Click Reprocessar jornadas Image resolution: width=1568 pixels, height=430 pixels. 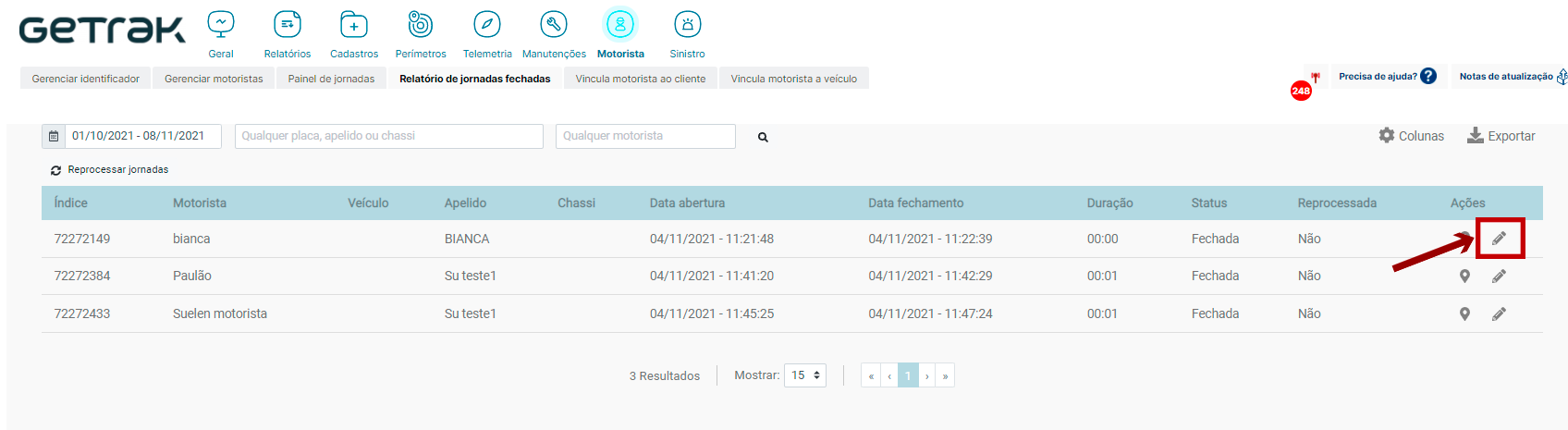pos(109,170)
